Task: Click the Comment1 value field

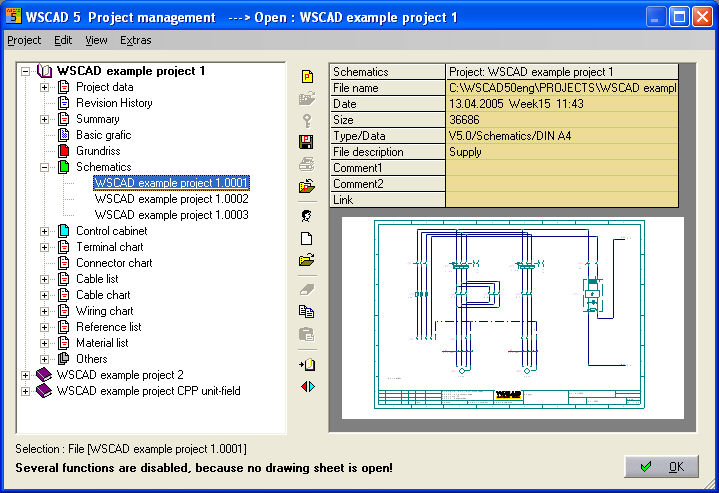Action: click(x=562, y=168)
